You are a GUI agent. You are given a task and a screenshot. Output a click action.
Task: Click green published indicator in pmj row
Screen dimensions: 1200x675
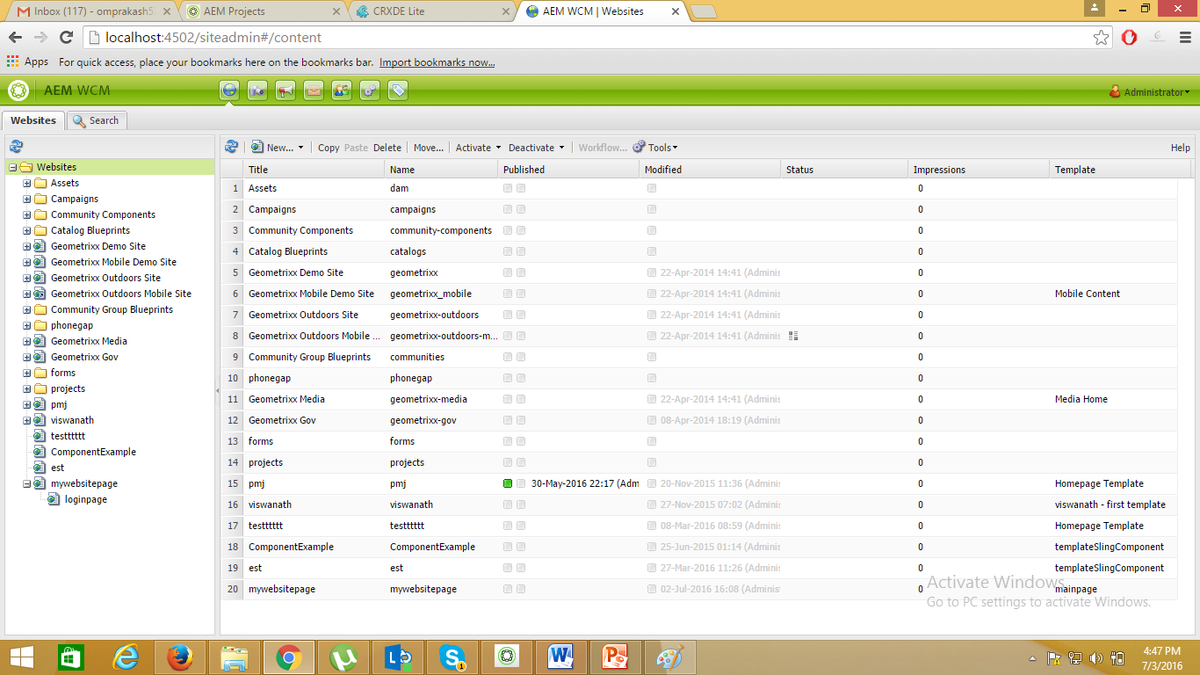[508, 484]
